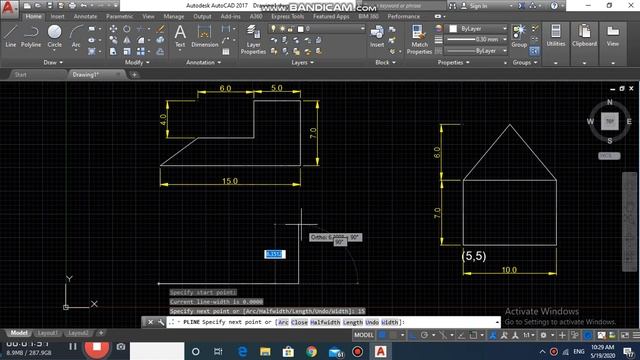The height and width of the screenshot is (360, 640).
Task: Click the Copy tool in Modify panel
Action: point(113,40)
